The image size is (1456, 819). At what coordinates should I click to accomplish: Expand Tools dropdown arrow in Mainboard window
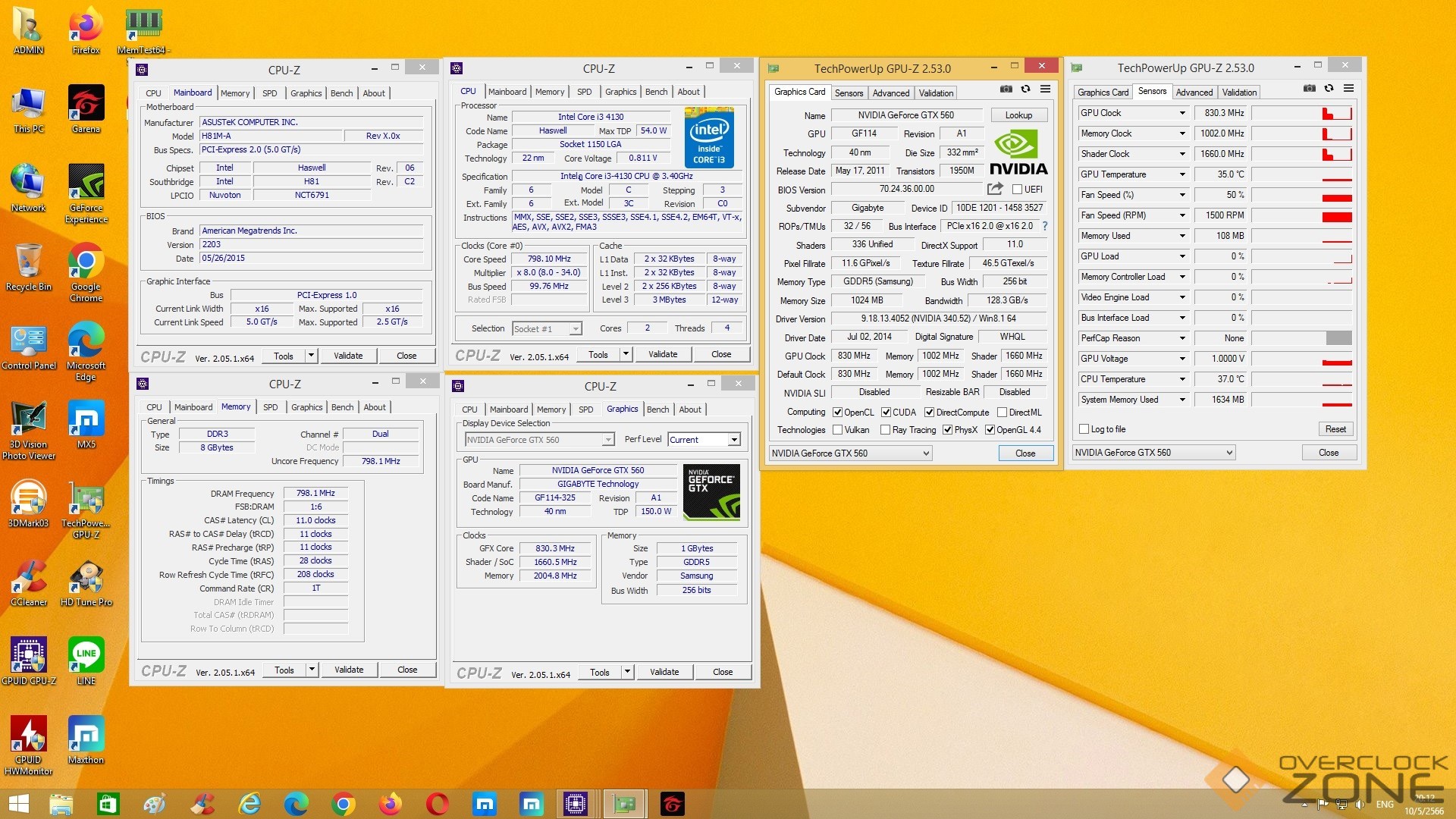[x=311, y=356]
